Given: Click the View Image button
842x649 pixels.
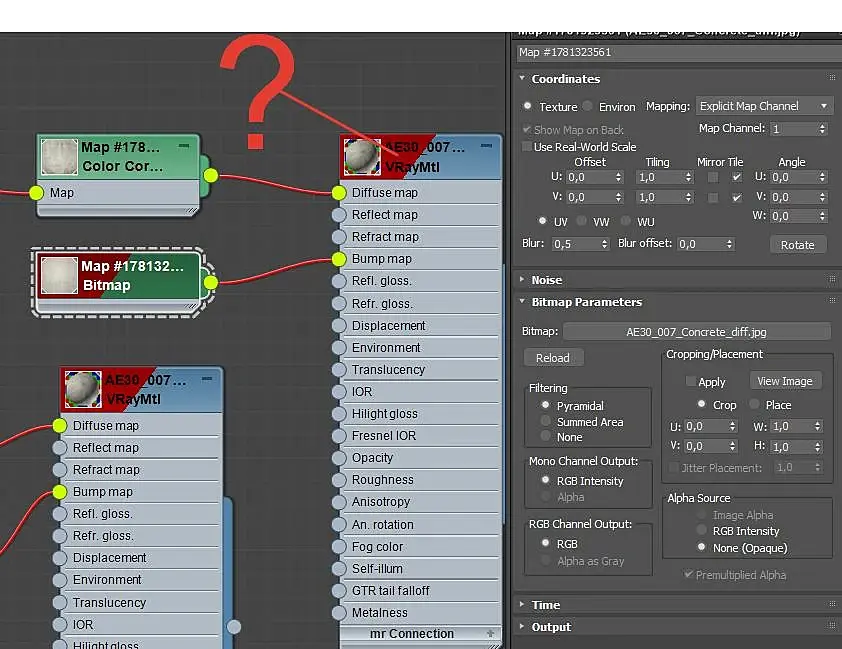Looking at the screenshot, I should pyautogui.click(x=785, y=381).
